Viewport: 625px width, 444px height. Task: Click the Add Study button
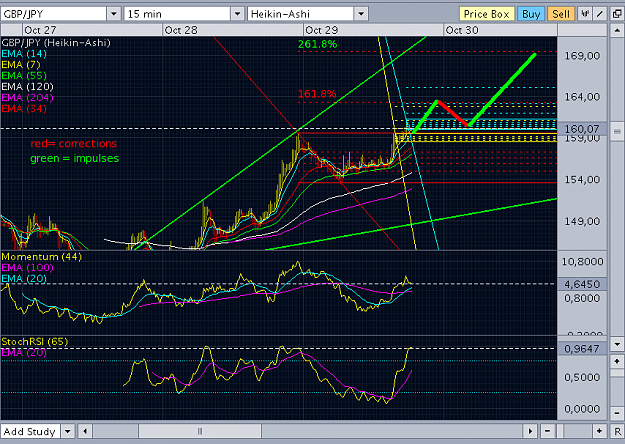(30, 431)
